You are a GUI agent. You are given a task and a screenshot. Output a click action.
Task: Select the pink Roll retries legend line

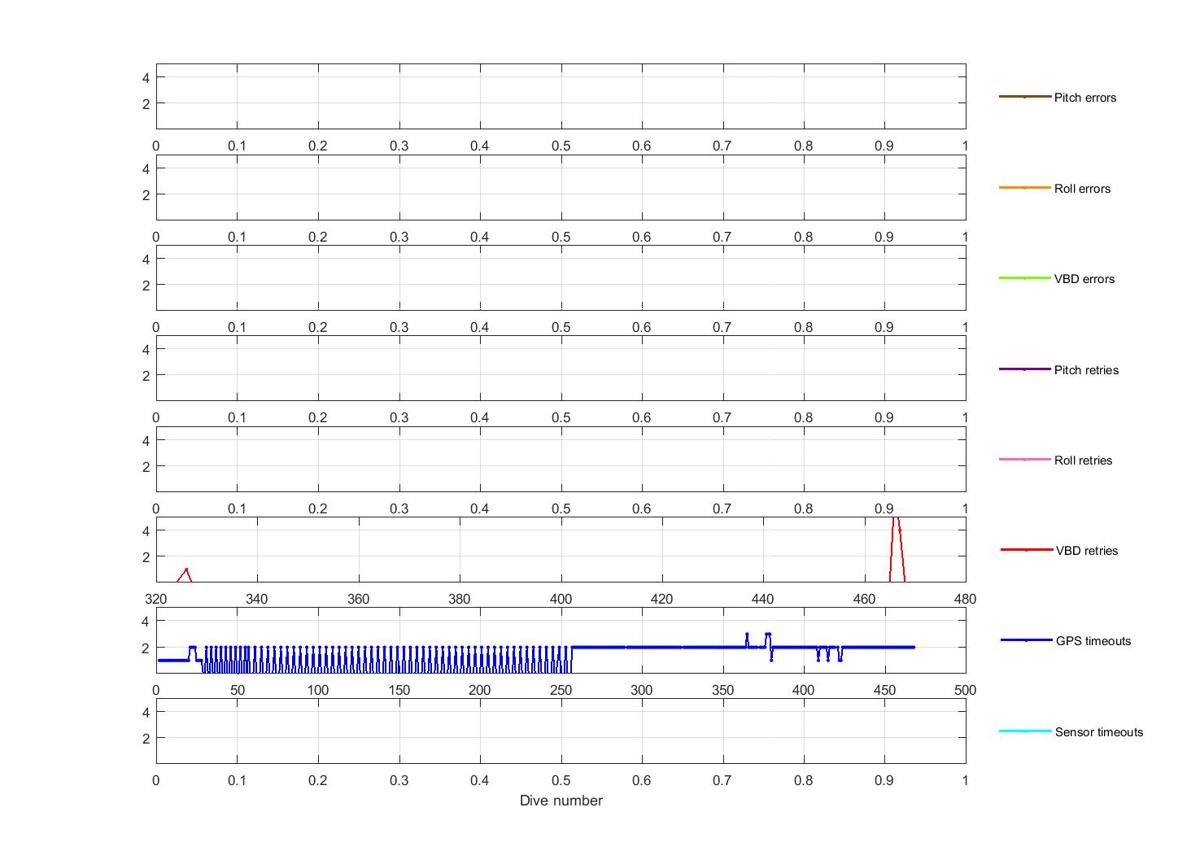tap(1025, 460)
